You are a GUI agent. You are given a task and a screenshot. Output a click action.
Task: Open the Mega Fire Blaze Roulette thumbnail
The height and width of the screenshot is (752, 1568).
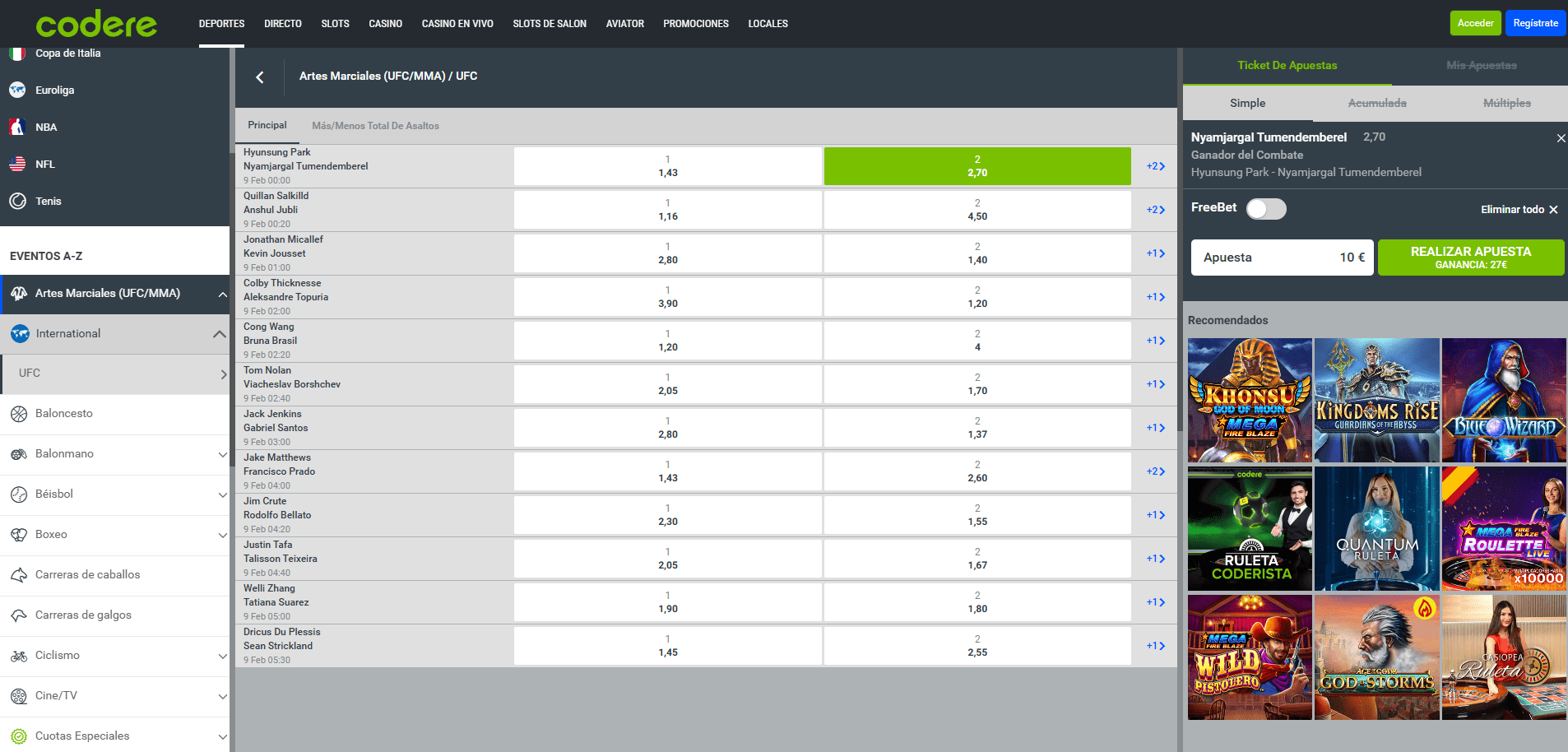[x=1504, y=529]
